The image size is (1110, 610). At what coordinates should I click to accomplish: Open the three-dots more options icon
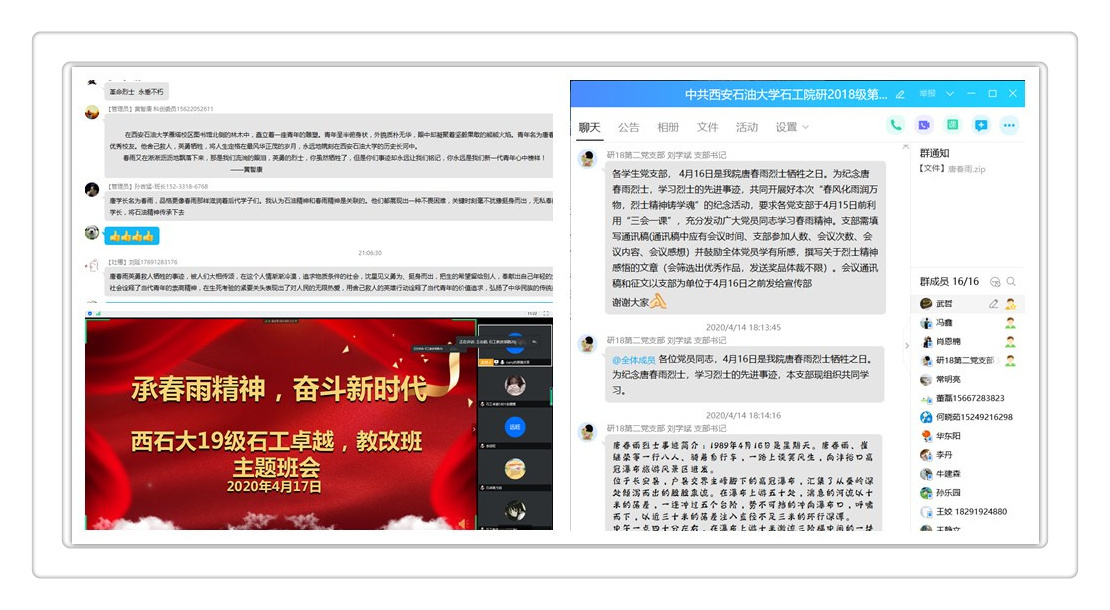click(1009, 125)
